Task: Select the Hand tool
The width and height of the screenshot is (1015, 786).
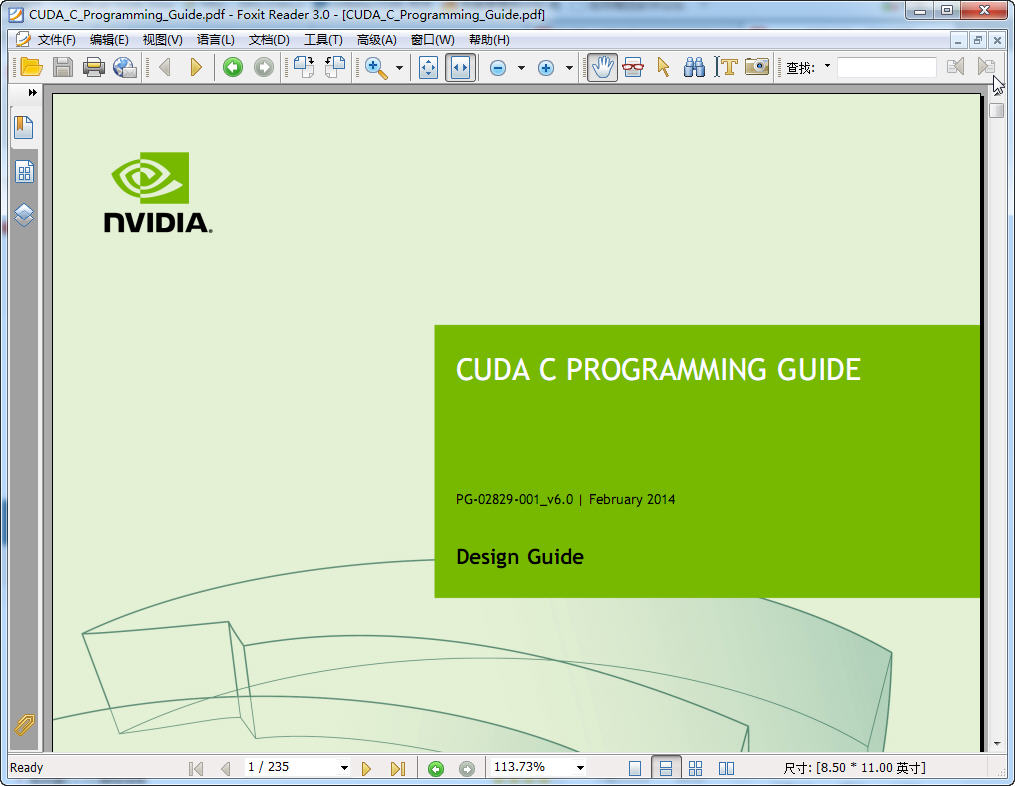Action: (602, 67)
